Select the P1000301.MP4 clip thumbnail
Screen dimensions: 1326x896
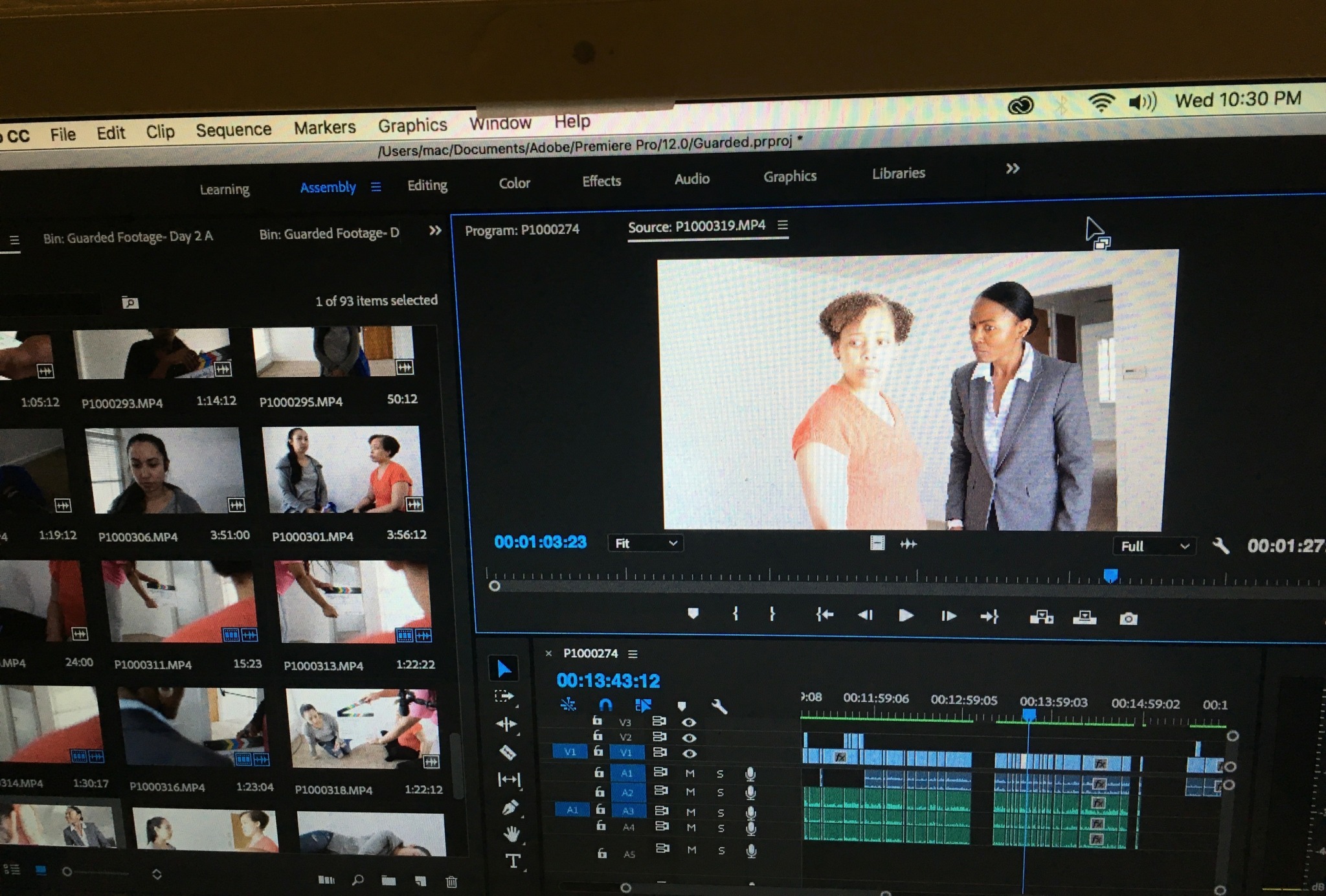tap(343, 470)
